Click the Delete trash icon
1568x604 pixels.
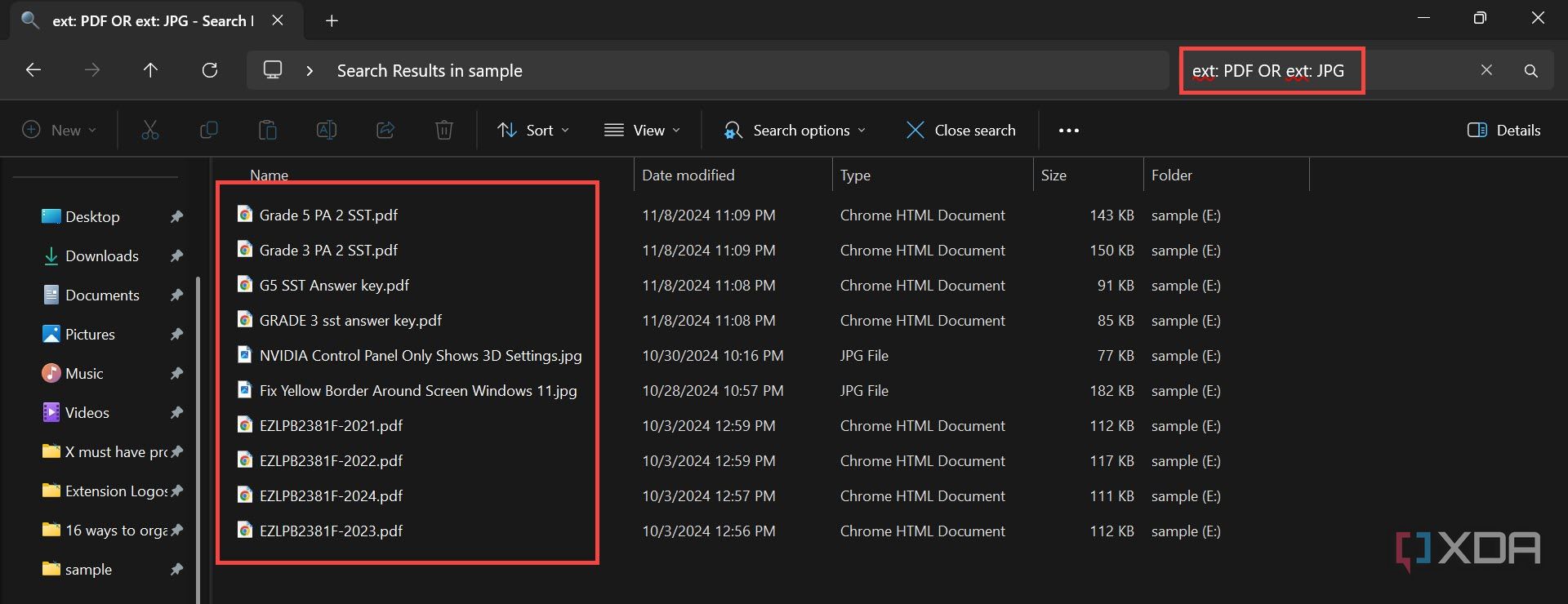point(444,130)
